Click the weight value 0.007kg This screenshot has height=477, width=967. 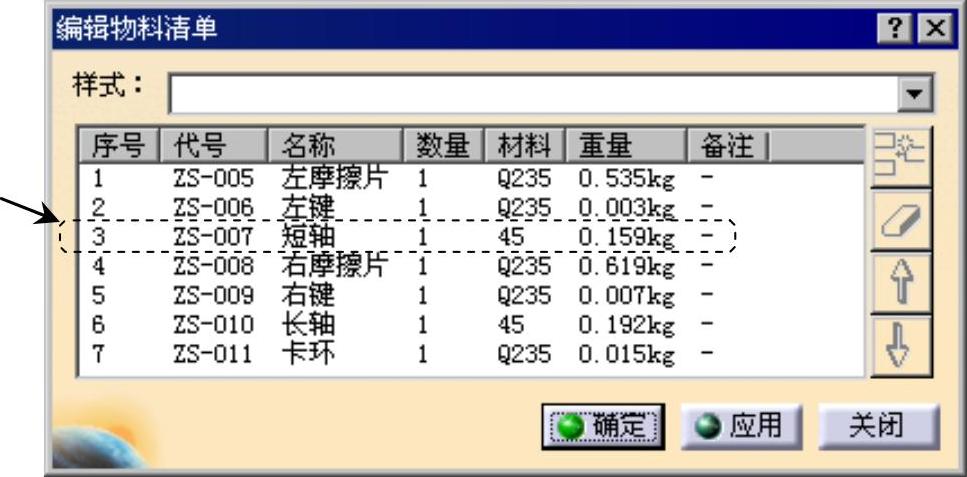[x=627, y=296]
